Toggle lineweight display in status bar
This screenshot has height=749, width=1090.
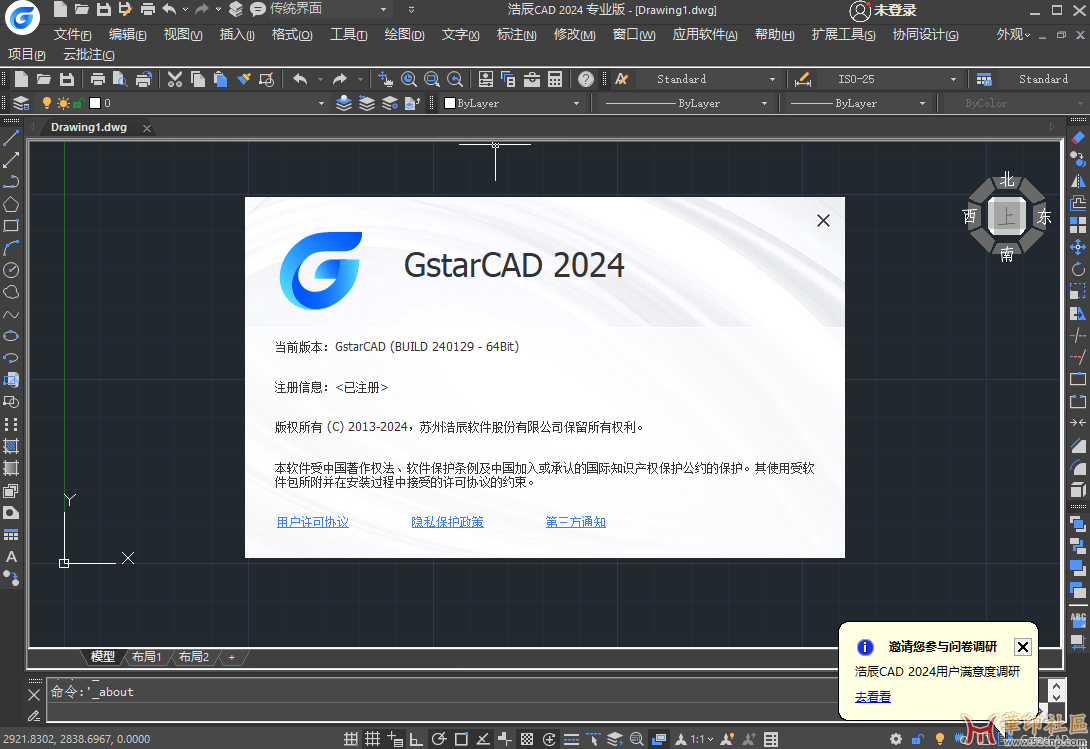click(x=571, y=739)
